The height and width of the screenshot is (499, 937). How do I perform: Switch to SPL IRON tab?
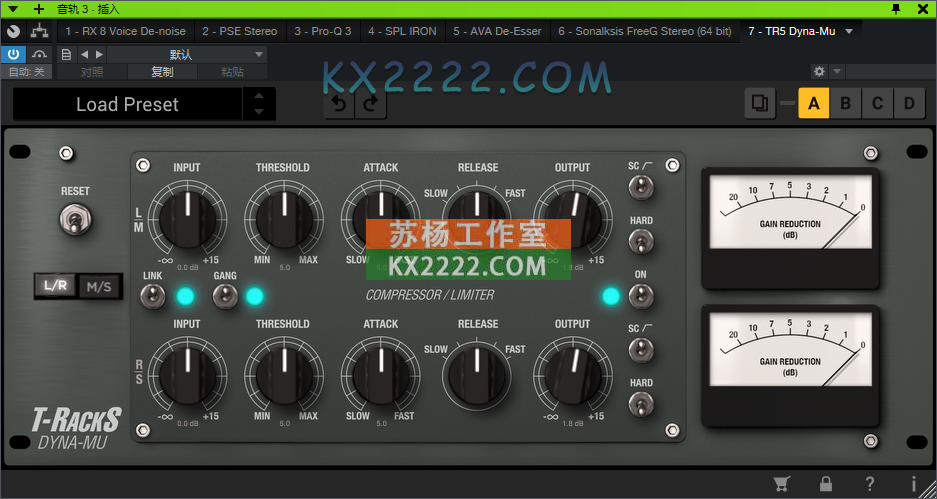coord(402,31)
